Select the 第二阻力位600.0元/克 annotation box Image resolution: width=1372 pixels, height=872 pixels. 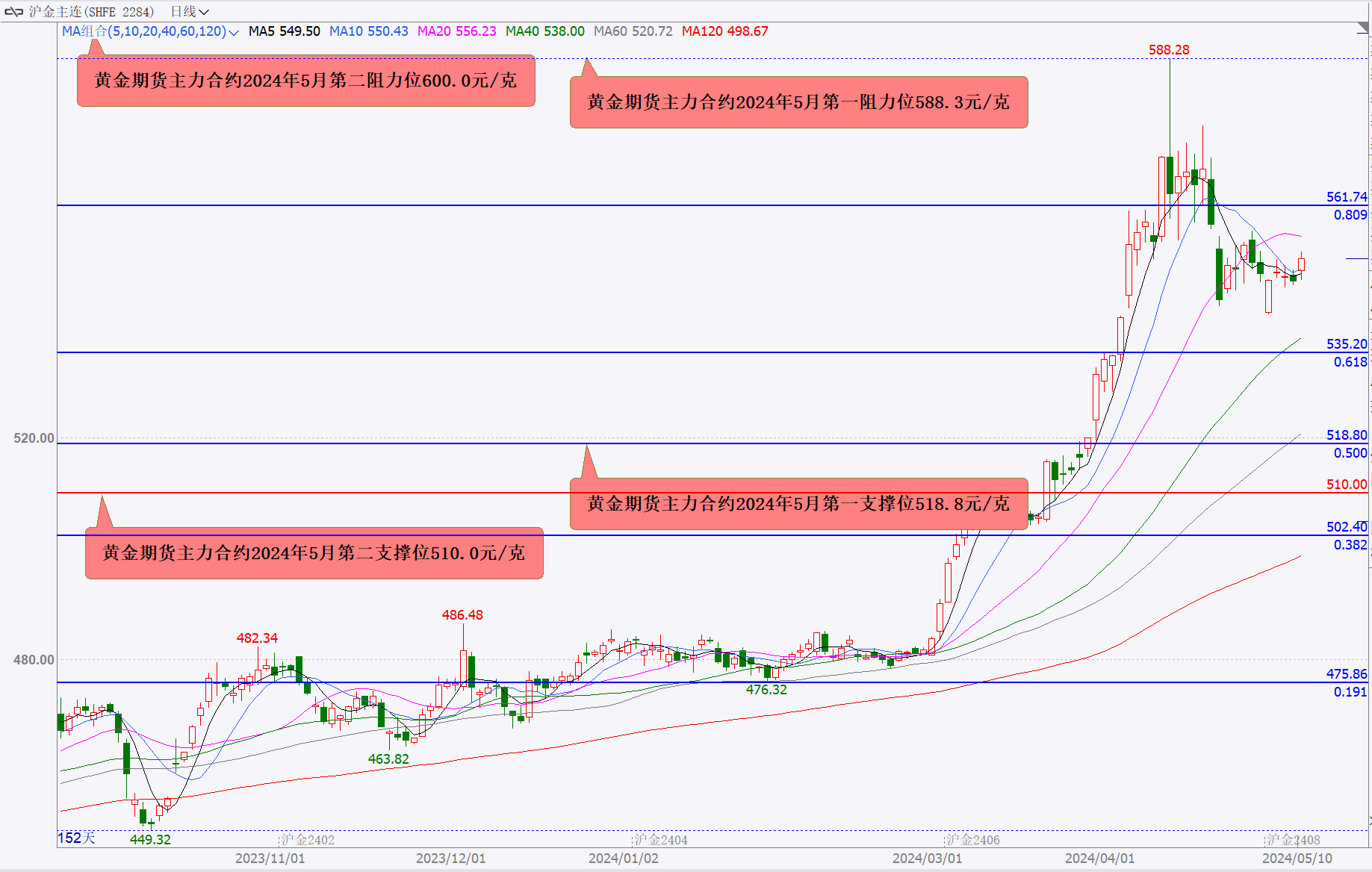click(305, 81)
